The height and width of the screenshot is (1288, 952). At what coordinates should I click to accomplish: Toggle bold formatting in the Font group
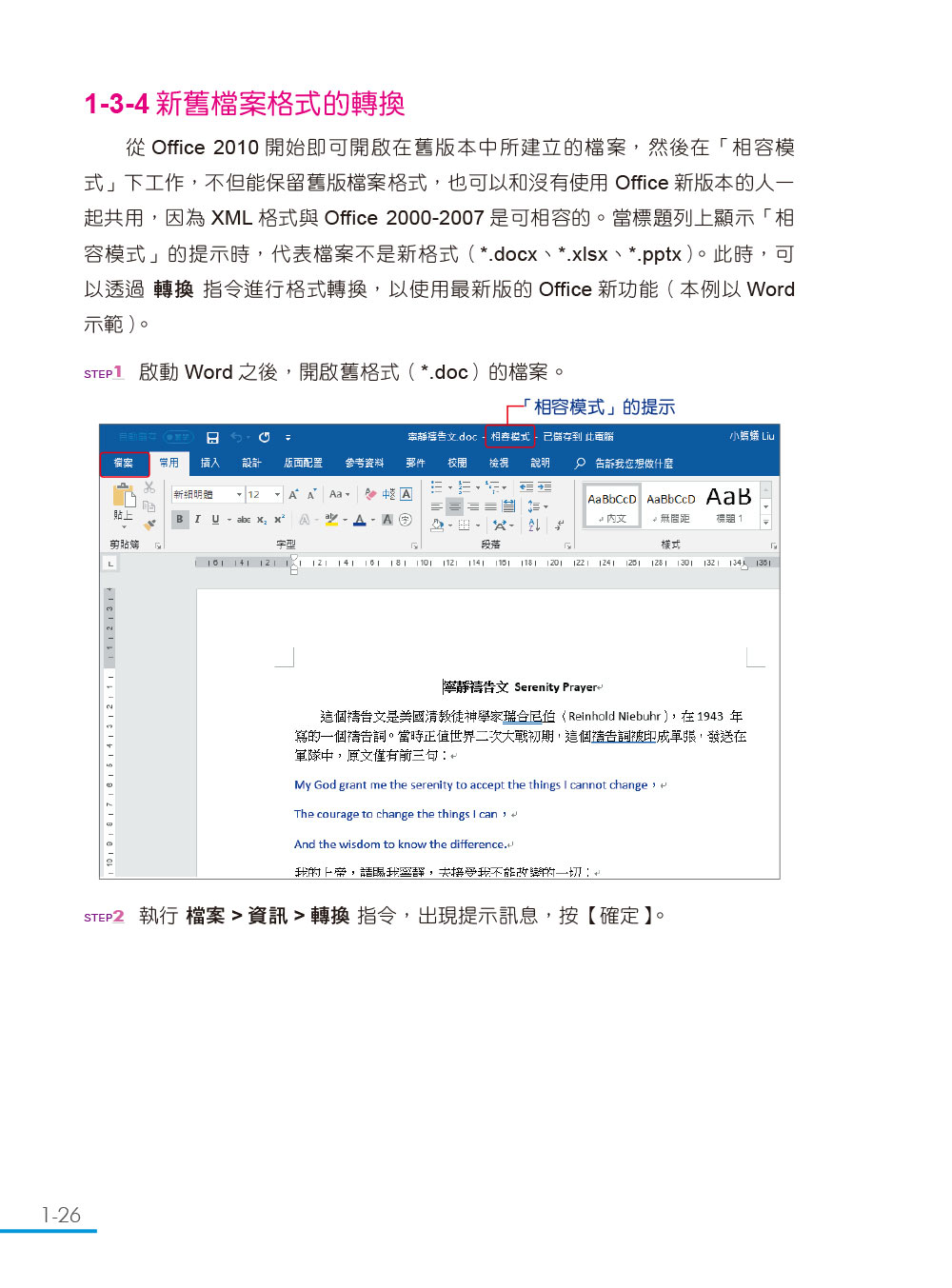(x=179, y=518)
